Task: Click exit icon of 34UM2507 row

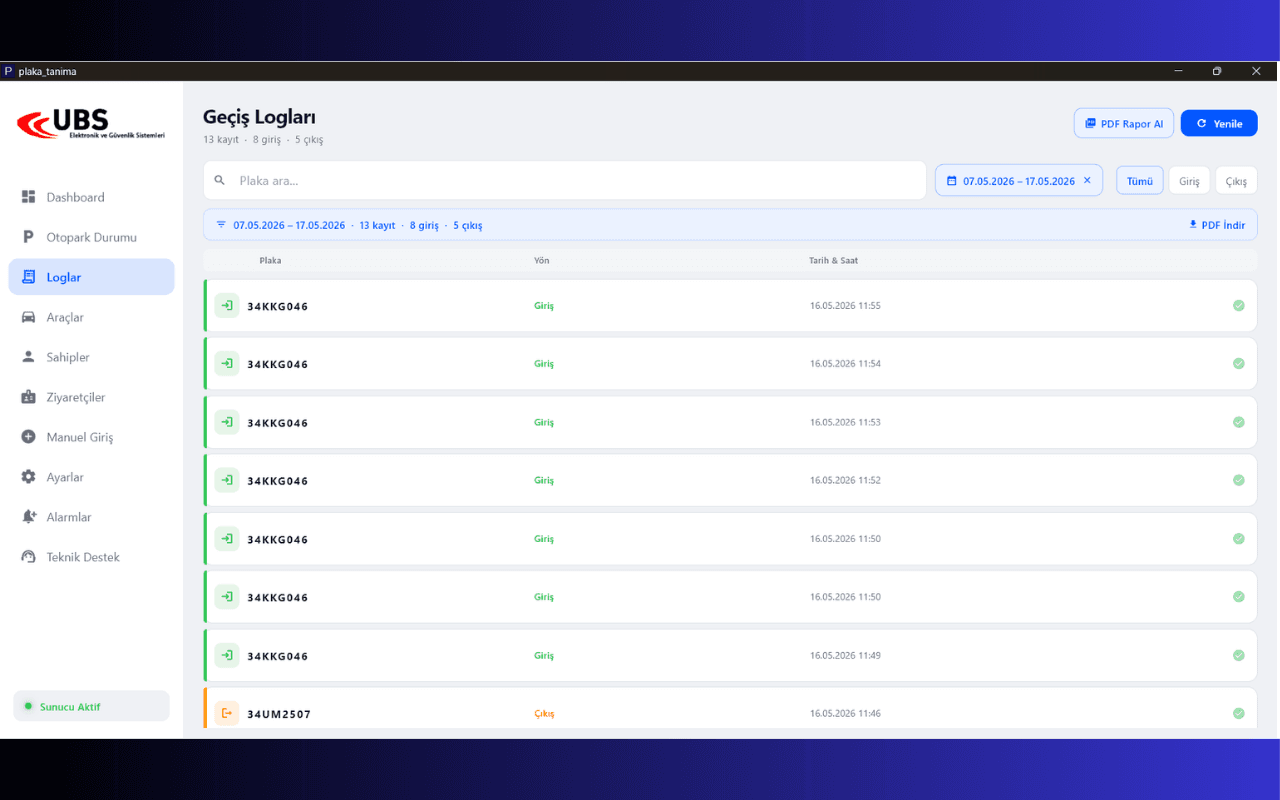Action: [x=227, y=713]
